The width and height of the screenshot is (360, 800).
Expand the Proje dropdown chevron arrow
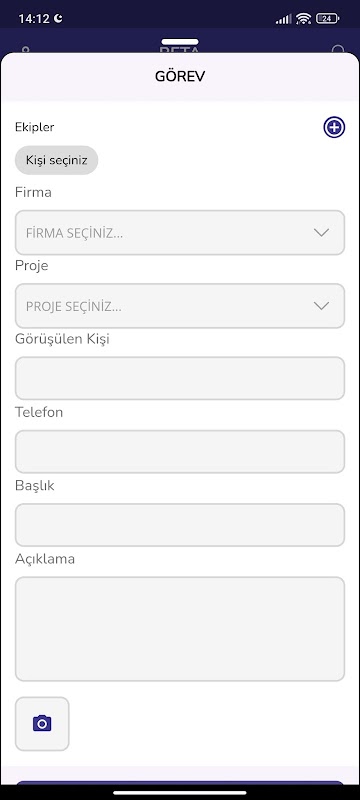coord(321,306)
